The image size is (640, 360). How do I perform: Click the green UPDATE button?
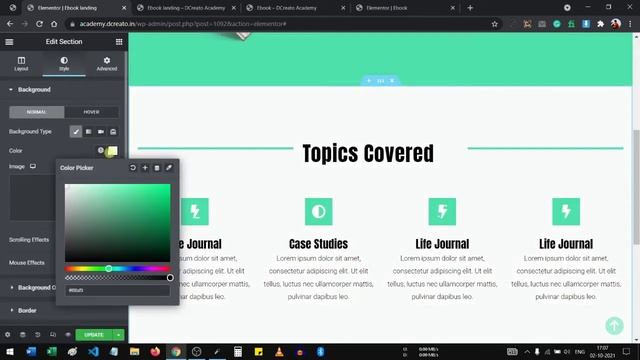94,335
